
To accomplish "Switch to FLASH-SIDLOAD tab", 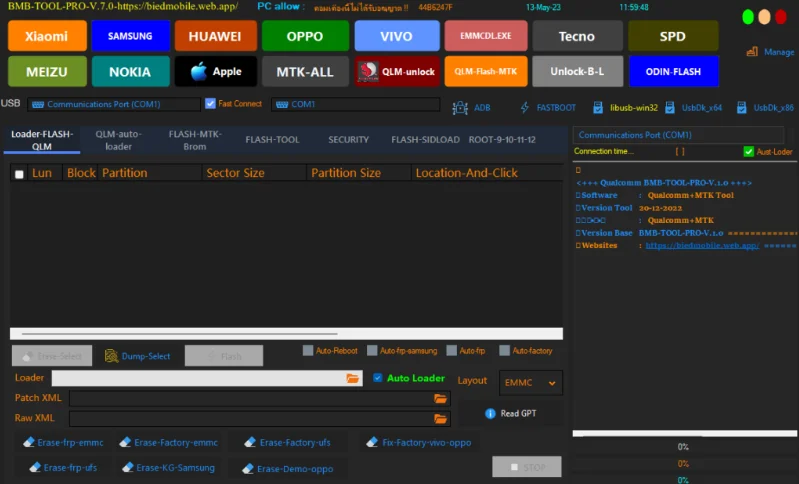I will tap(425, 140).
